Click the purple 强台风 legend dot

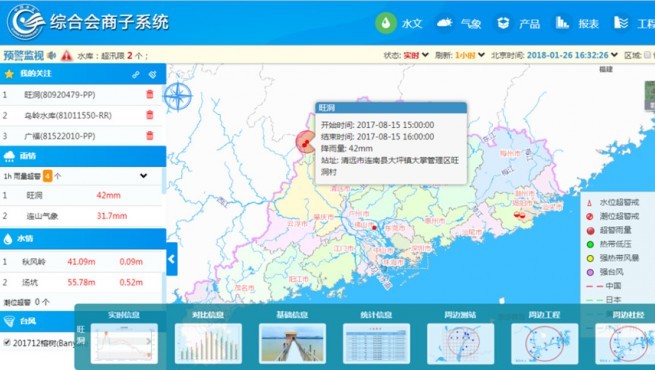coord(590,272)
